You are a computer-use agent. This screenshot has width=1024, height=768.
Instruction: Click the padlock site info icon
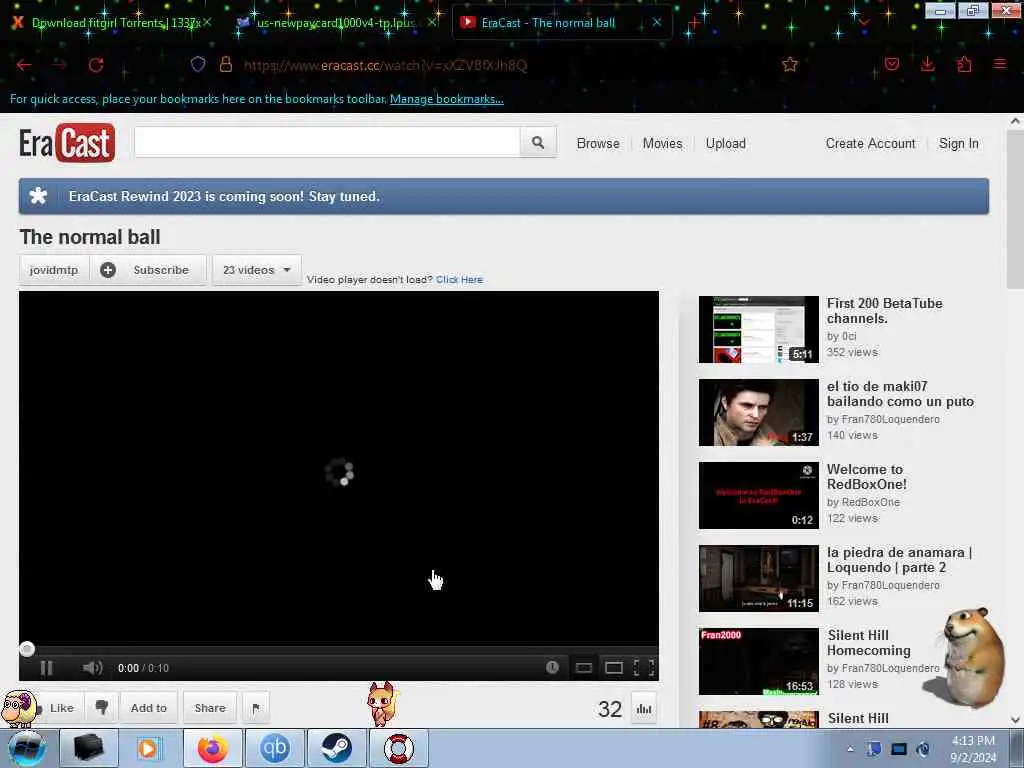[226, 64]
